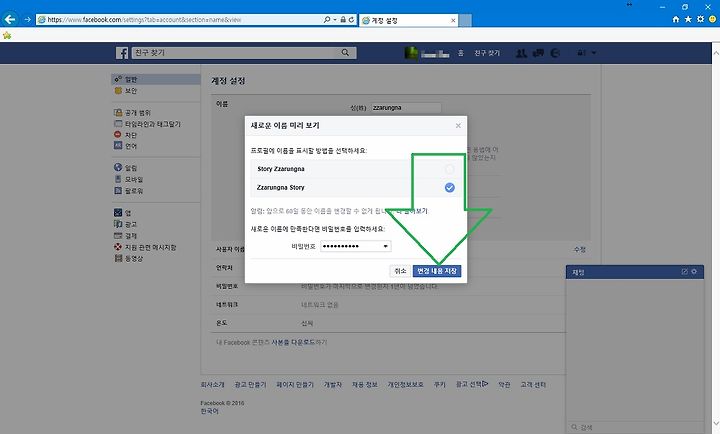Open the 팔로워 (Followers) sidebar item
720x434 pixels.
129,191
